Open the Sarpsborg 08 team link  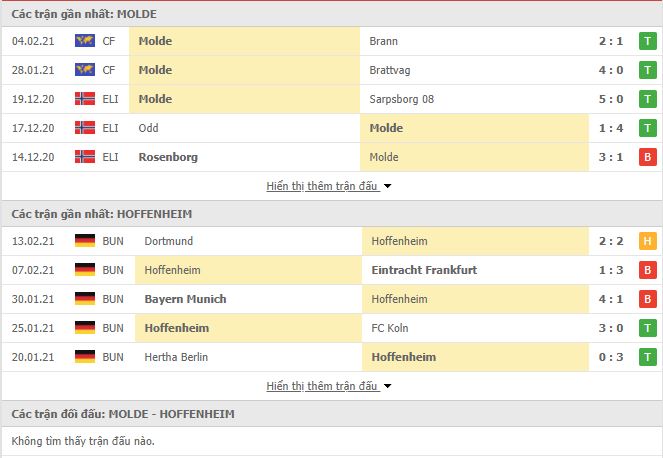click(402, 99)
